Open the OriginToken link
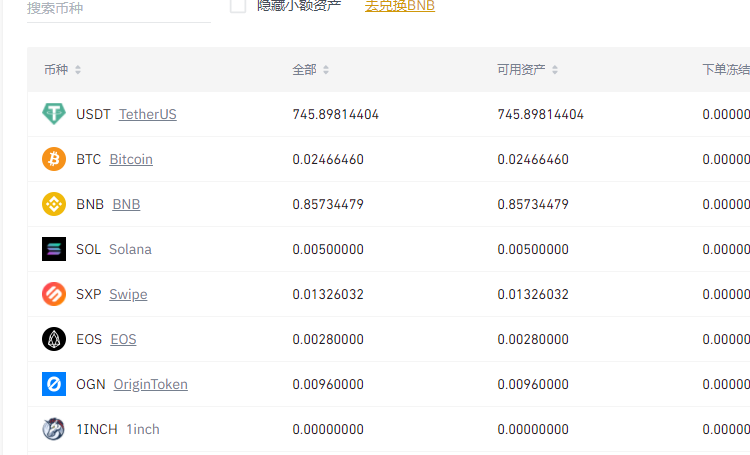 pyautogui.click(x=151, y=384)
